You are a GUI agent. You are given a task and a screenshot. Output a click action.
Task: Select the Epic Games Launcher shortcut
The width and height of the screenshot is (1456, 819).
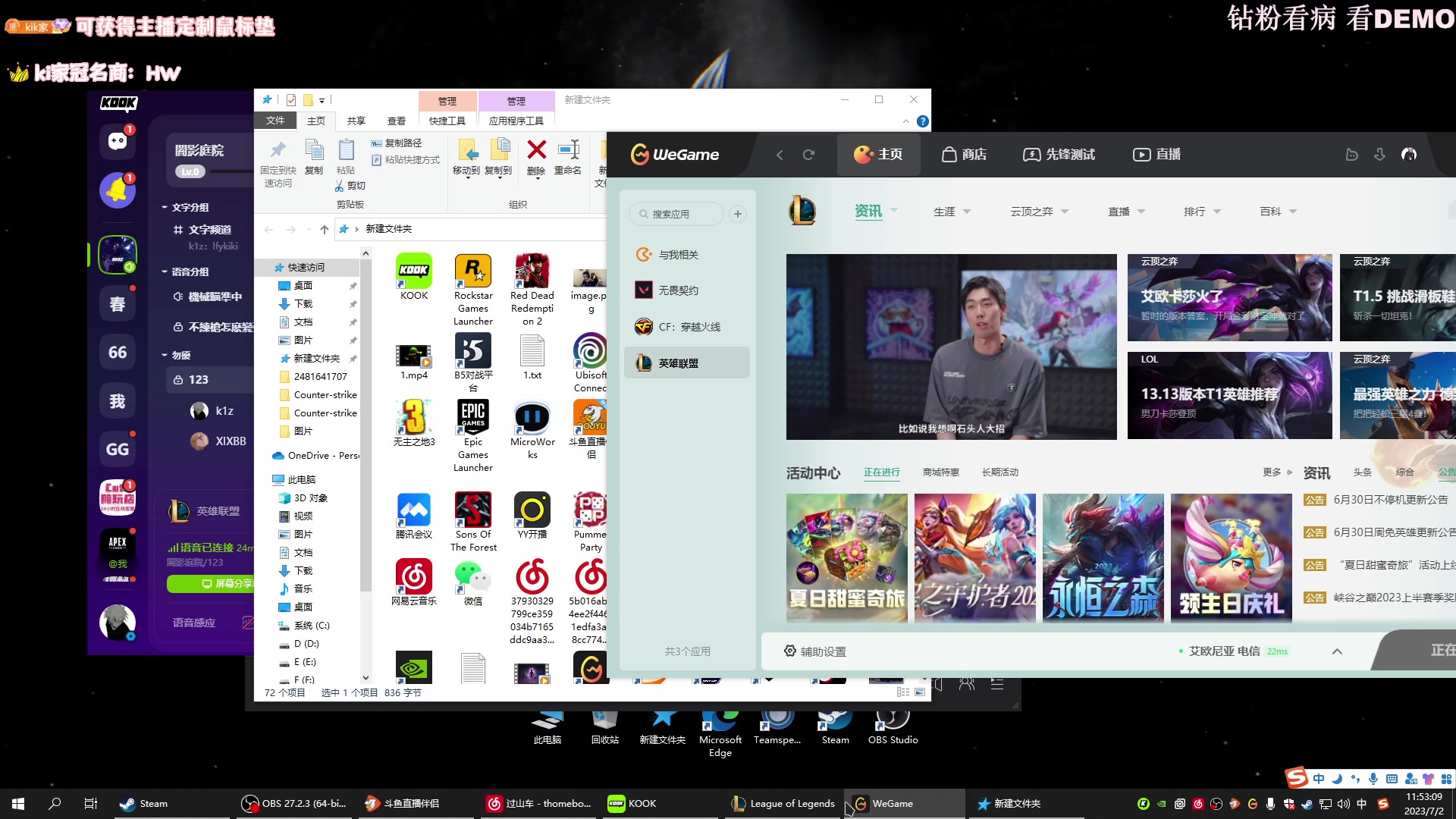point(473,436)
